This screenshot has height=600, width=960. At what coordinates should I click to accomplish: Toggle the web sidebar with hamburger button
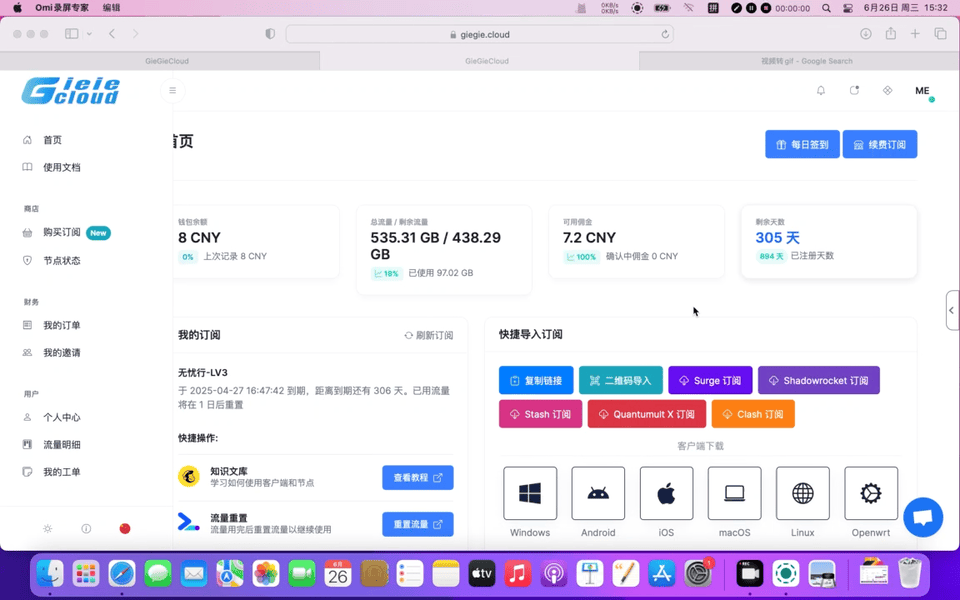click(173, 91)
